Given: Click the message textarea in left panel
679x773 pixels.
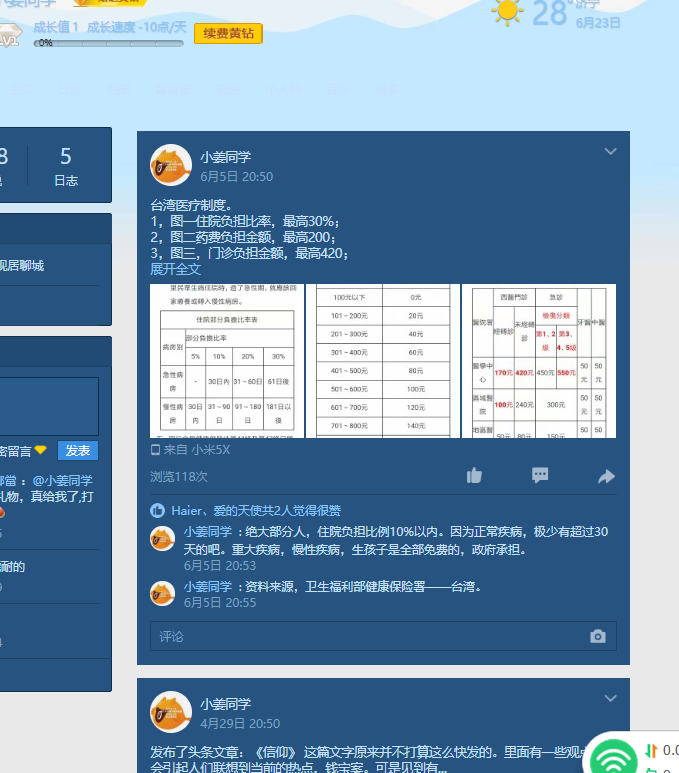Looking at the screenshot, I should [x=48, y=407].
